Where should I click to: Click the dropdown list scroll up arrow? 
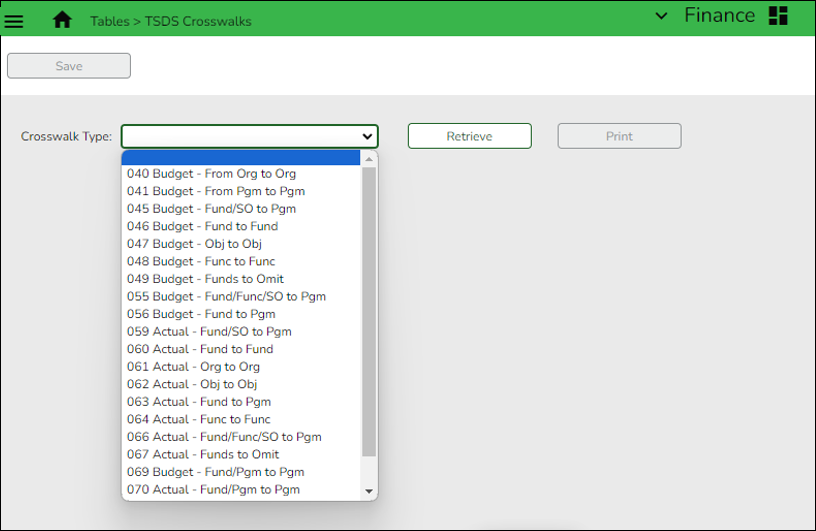click(369, 159)
